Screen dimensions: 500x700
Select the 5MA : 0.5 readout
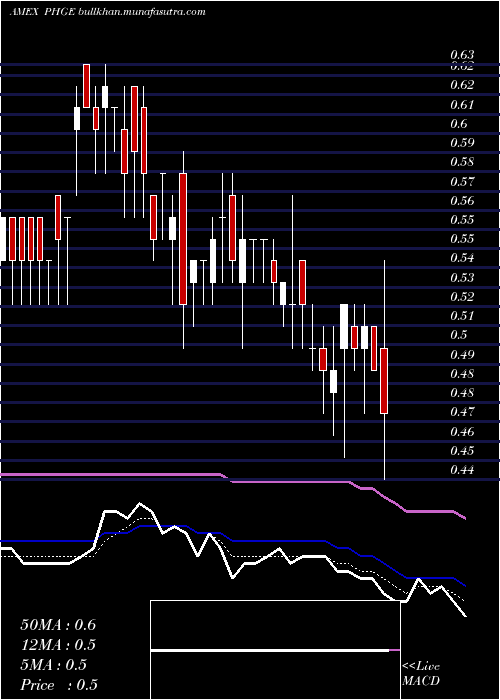pyautogui.click(x=54, y=665)
